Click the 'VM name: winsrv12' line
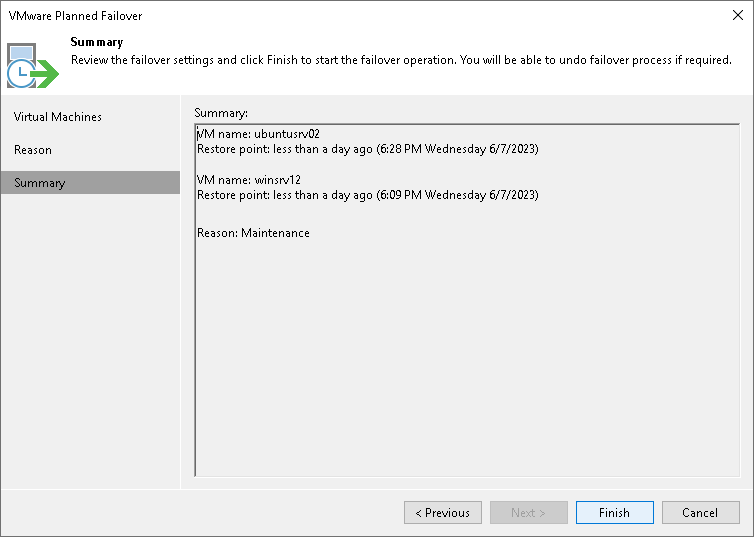Screen dimensions: 754x537 249,180
